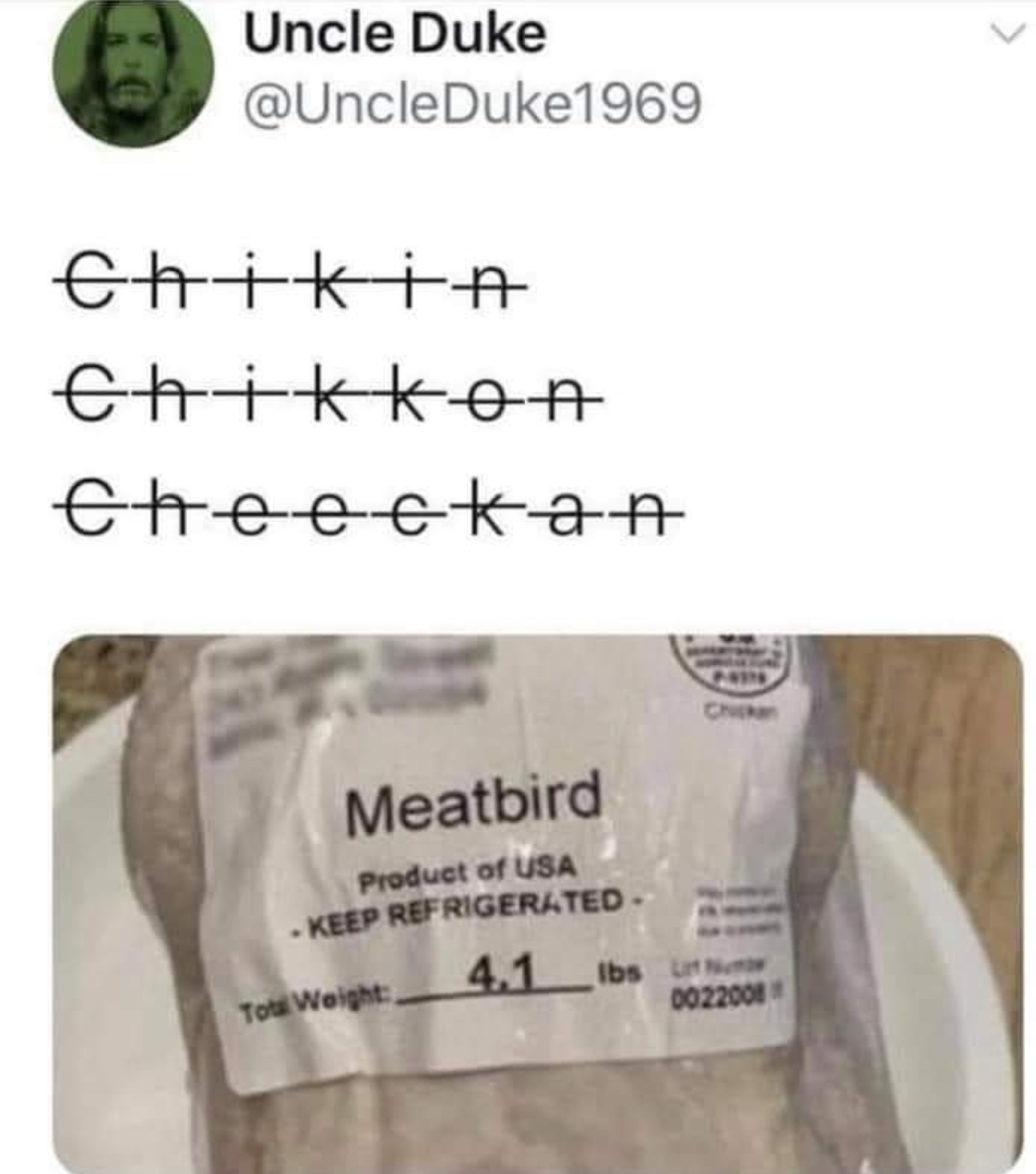Open the attached Meatbird package photo
1036x1174 pixels.
[538, 904]
